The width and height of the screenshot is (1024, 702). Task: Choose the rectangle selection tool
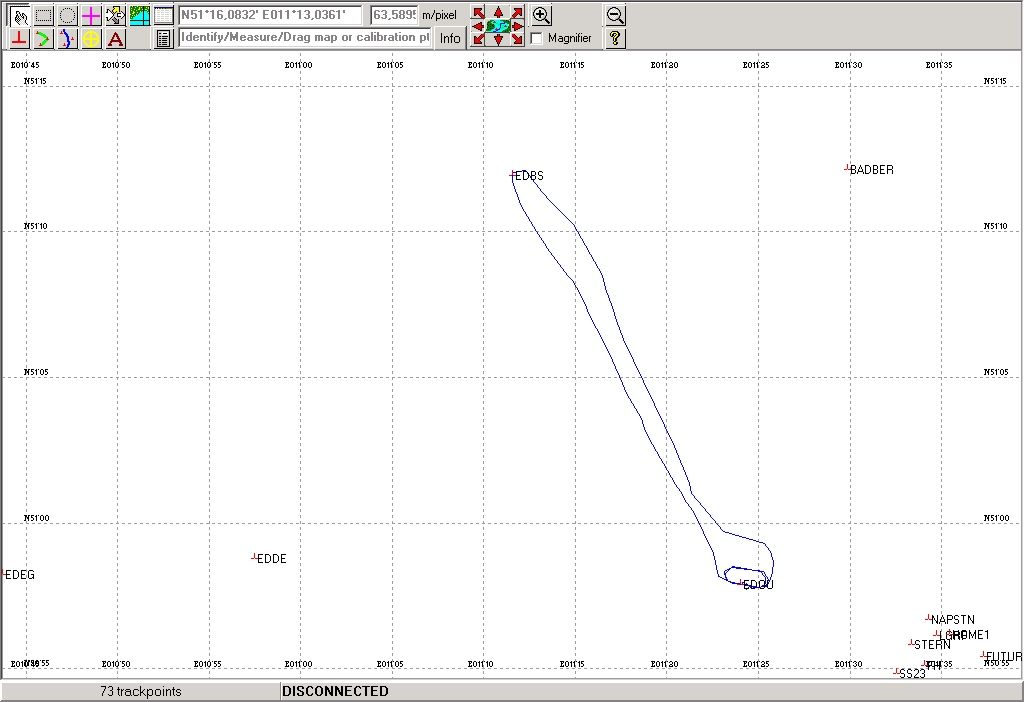(43, 15)
